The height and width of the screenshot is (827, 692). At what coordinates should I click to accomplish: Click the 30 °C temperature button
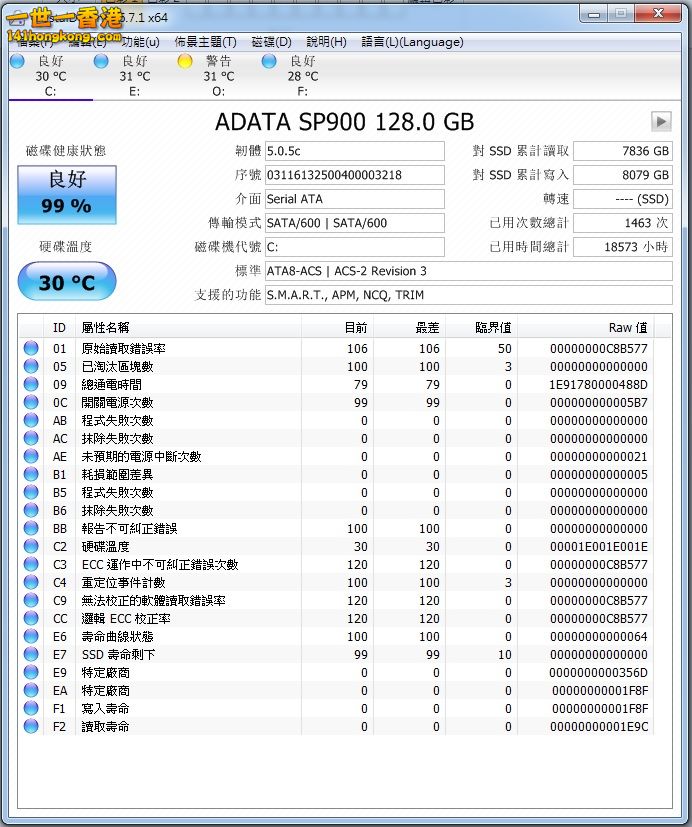pos(67,282)
